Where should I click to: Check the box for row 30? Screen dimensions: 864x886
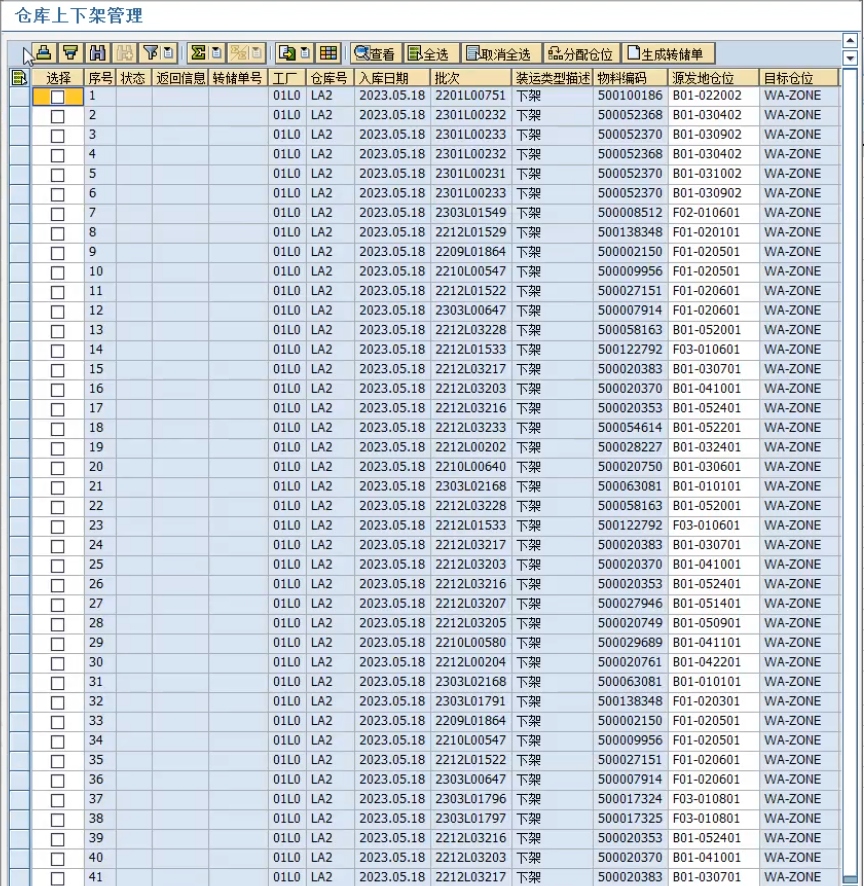(x=58, y=663)
